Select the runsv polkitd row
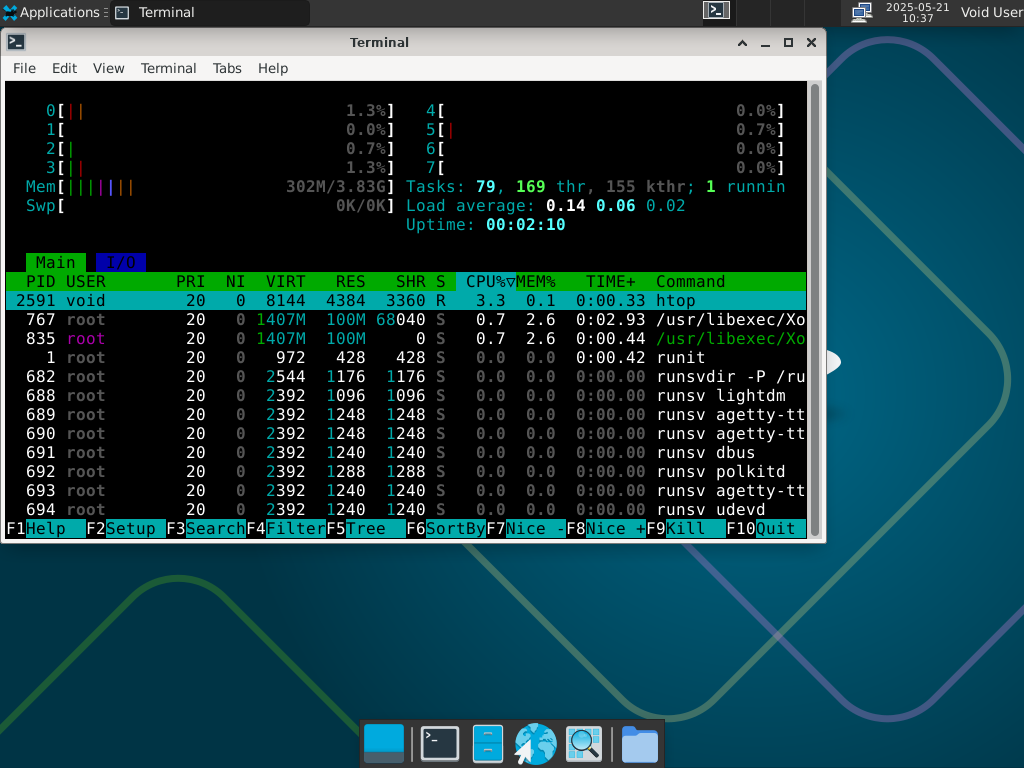Screen dimensions: 1024x768 pyautogui.click(x=406, y=472)
